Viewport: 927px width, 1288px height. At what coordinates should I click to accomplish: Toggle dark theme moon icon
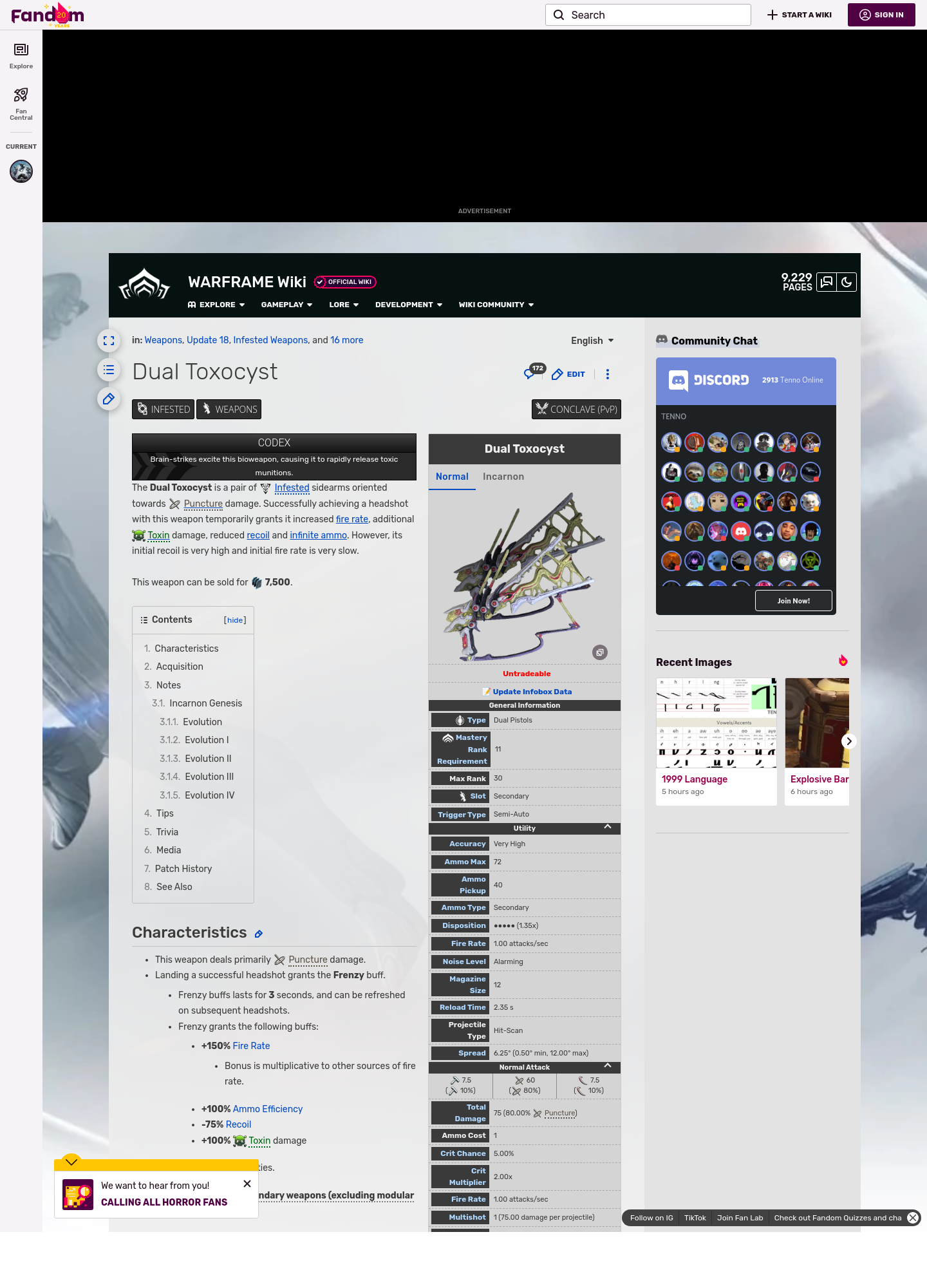click(x=847, y=282)
